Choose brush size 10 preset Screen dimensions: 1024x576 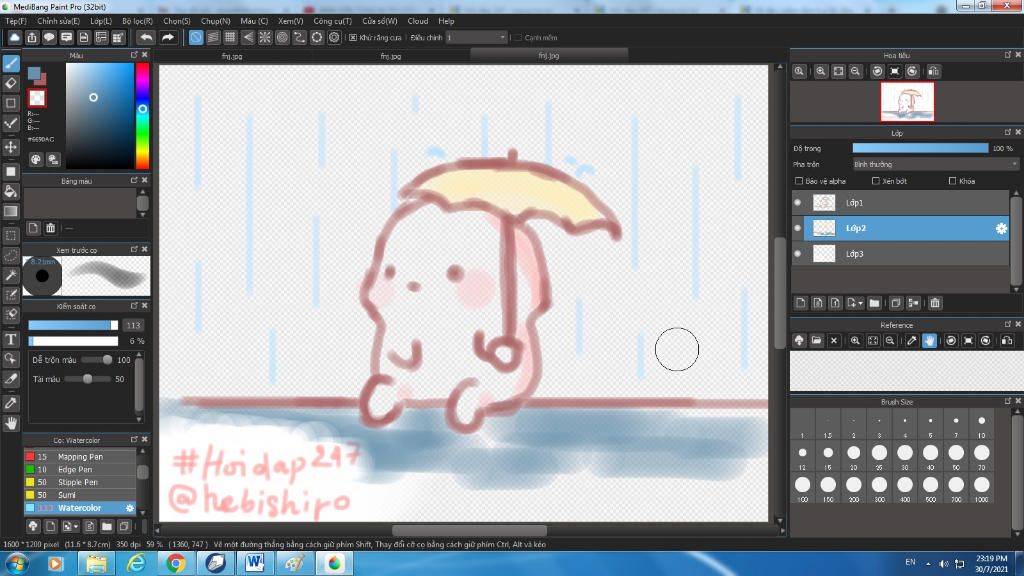point(981,425)
